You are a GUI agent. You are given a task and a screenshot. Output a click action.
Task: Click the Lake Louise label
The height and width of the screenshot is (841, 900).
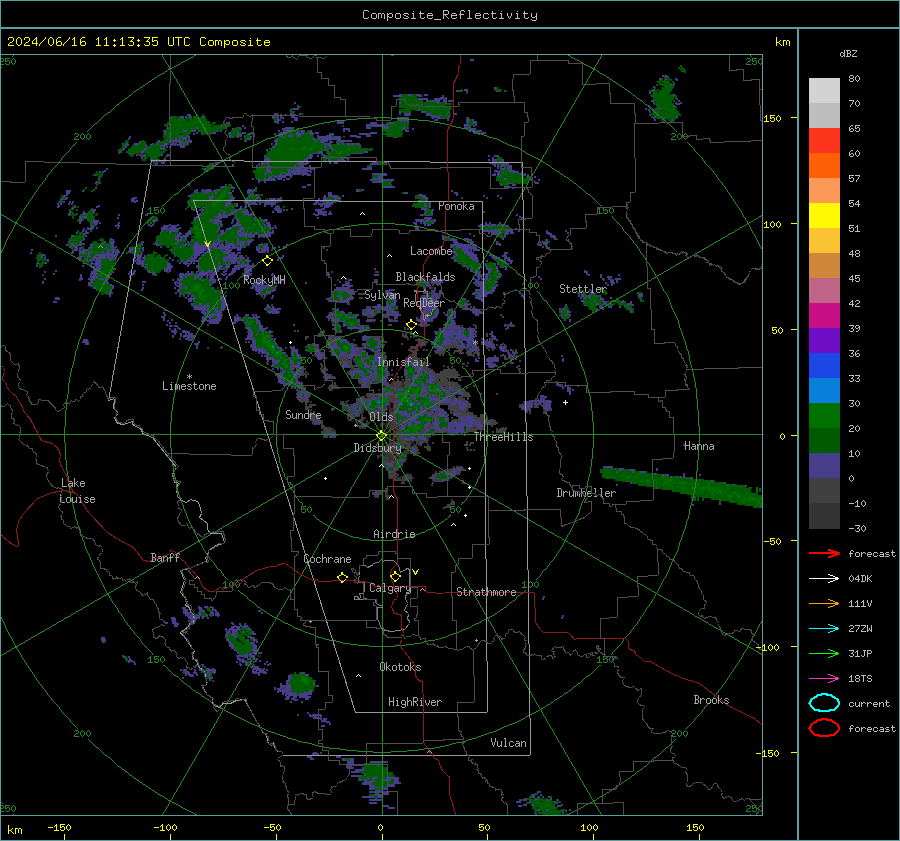point(77,491)
